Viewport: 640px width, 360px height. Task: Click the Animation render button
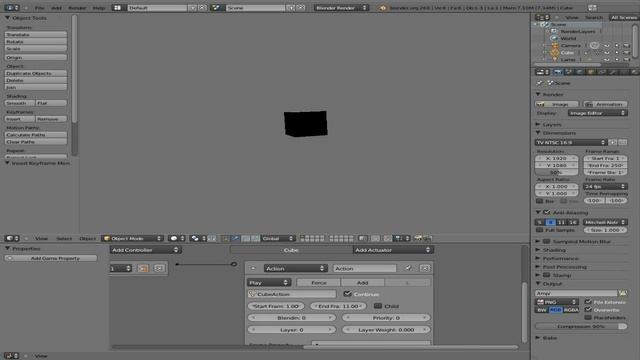[605, 104]
